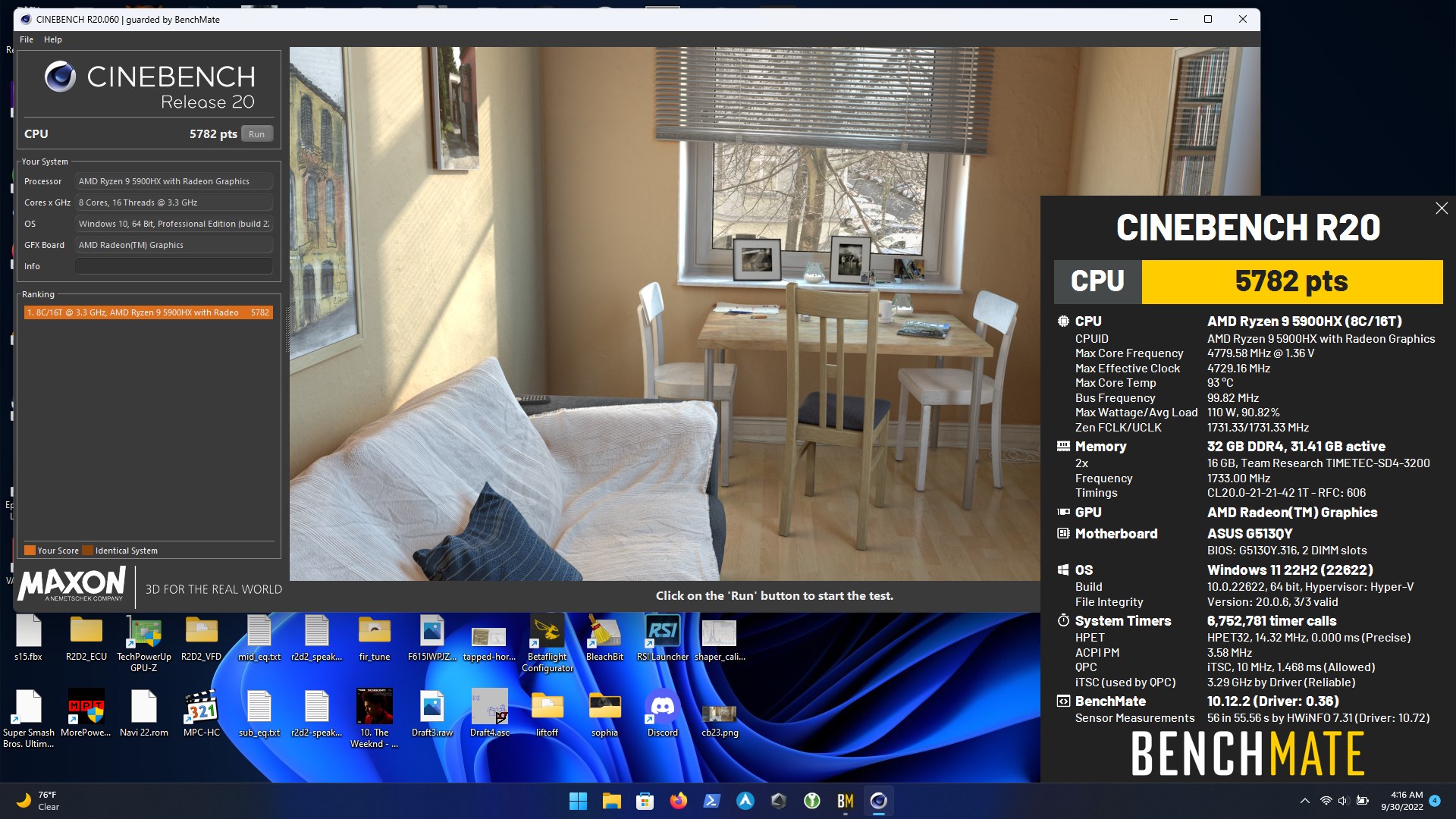1456x819 pixels.
Task: Click the Cinebench taskbar icon
Action: click(x=879, y=801)
